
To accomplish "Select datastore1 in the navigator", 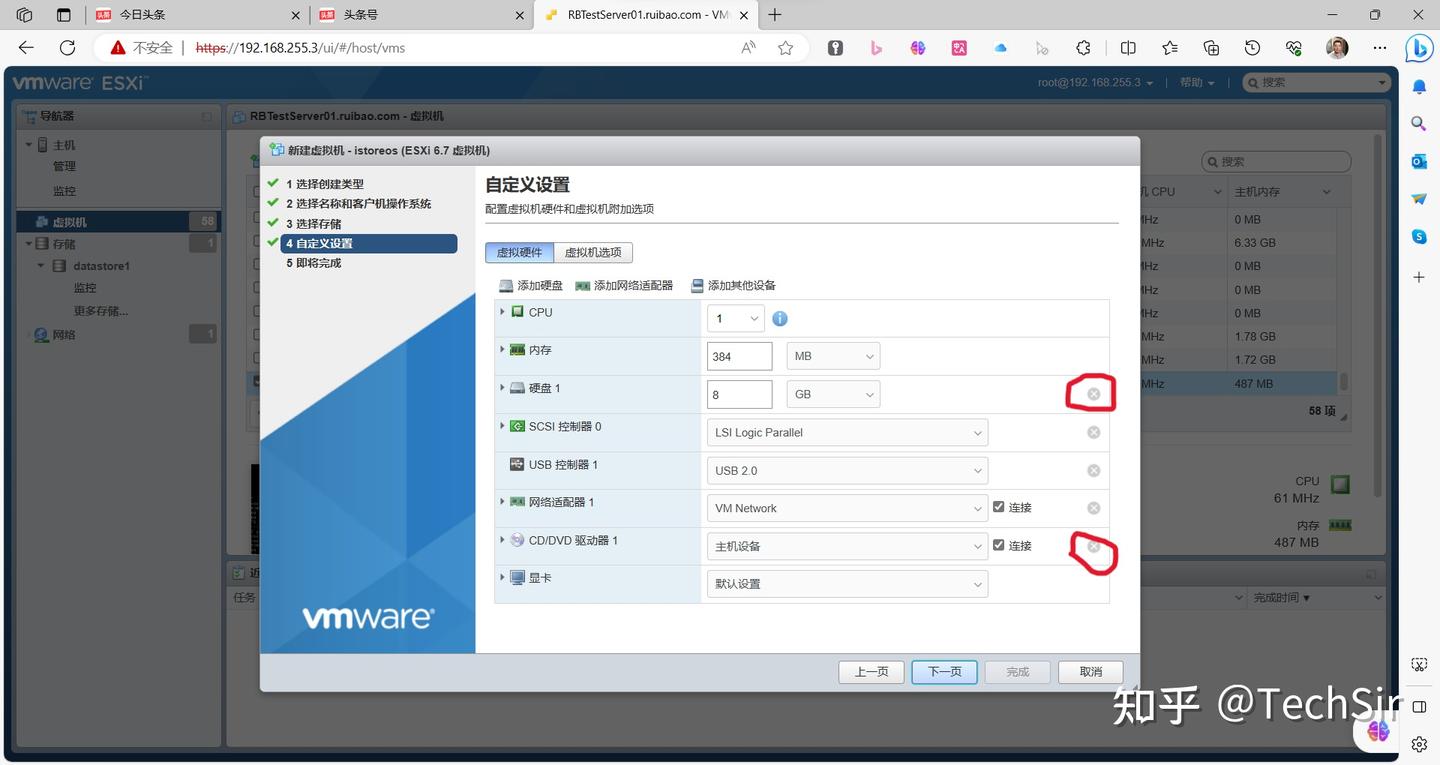I will point(101,266).
